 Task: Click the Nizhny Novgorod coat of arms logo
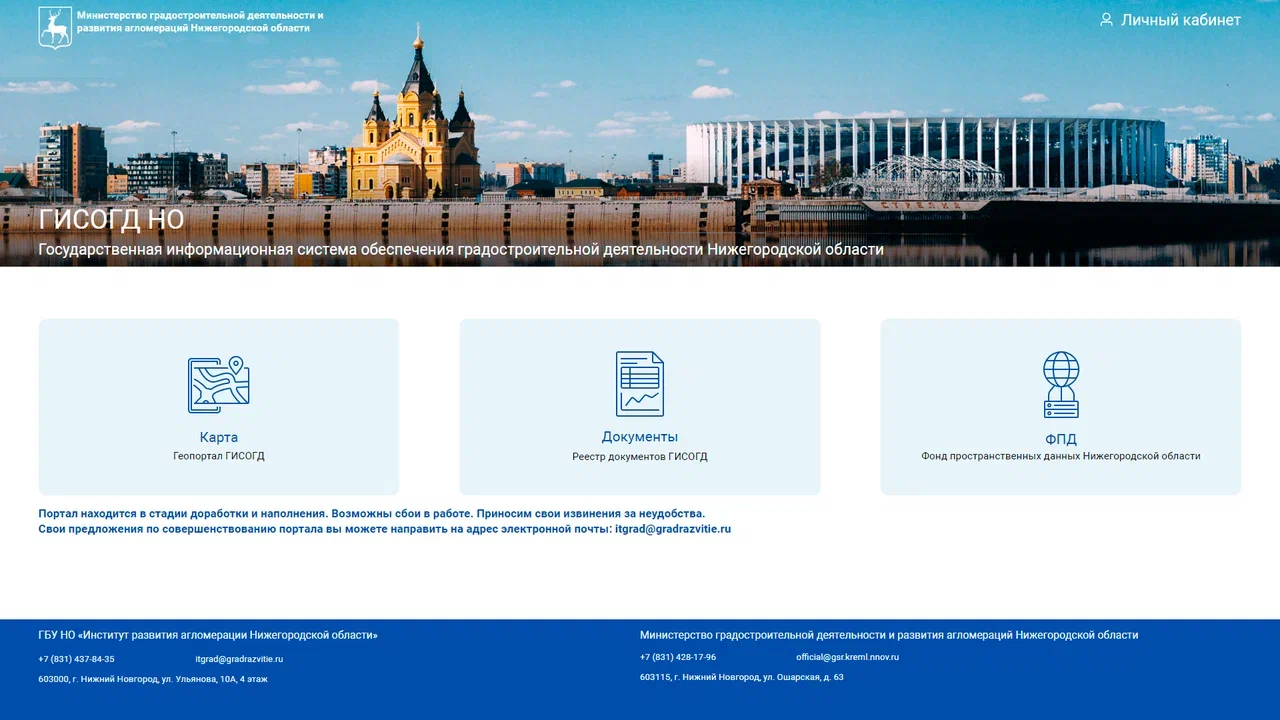coord(55,27)
